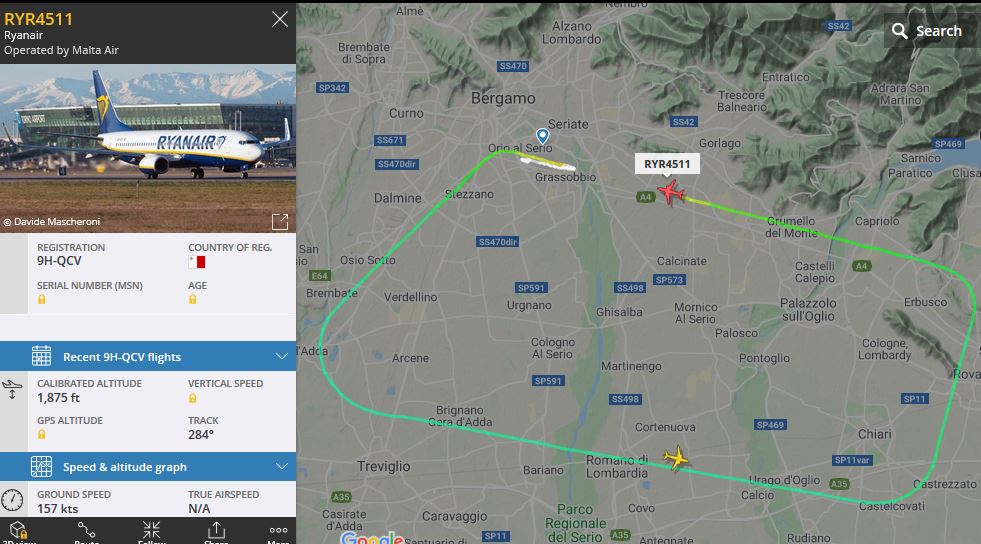The width and height of the screenshot is (981, 544).
Task: Show the flight Route
Action: [x=86, y=531]
